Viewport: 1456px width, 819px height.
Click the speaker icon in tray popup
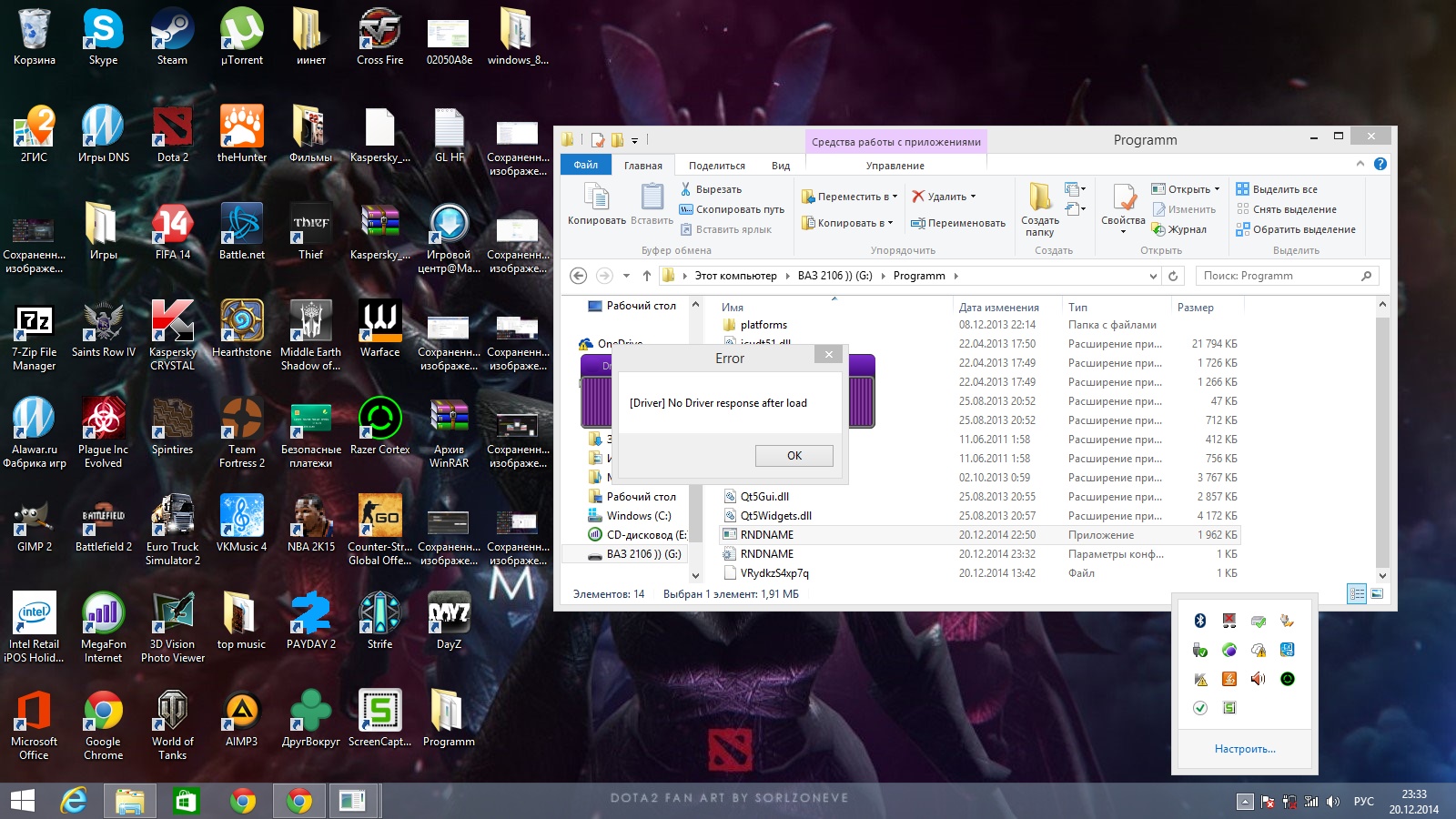(1259, 679)
